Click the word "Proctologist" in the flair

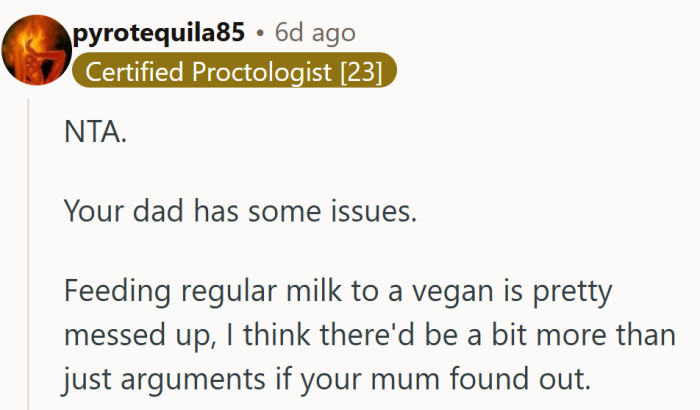pos(255,73)
